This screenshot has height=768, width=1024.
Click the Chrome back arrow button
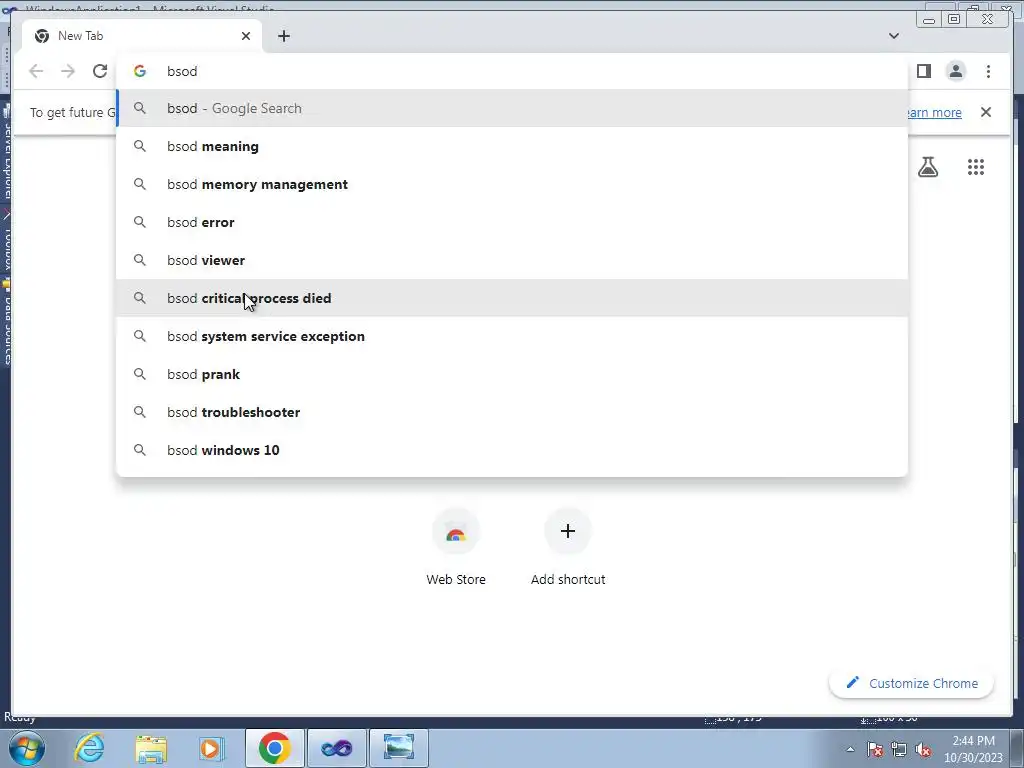[x=36, y=71]
